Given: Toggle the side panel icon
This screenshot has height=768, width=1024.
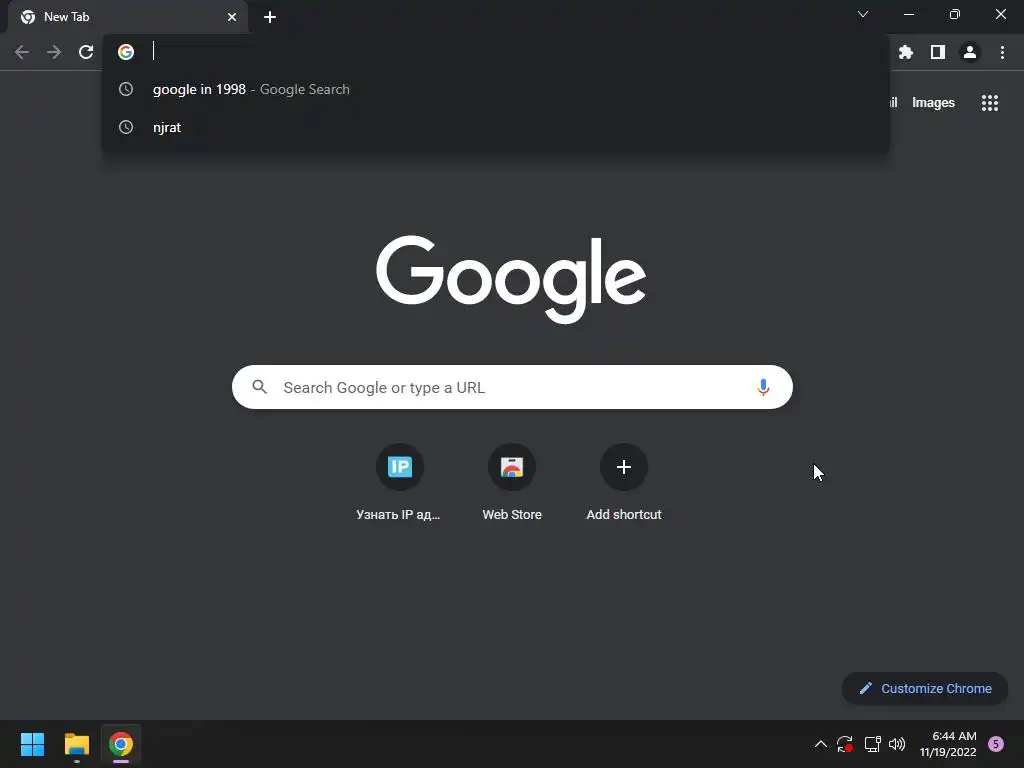Looking at the screenshot, I should (938, 52).
